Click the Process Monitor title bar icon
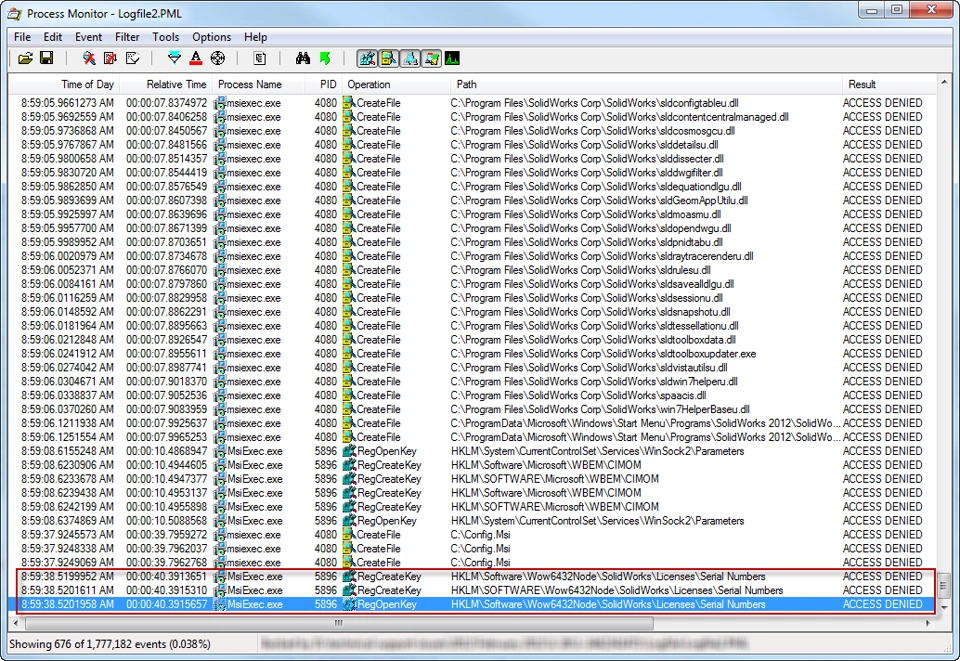This screenshot has width=960, height=661. 15,13
